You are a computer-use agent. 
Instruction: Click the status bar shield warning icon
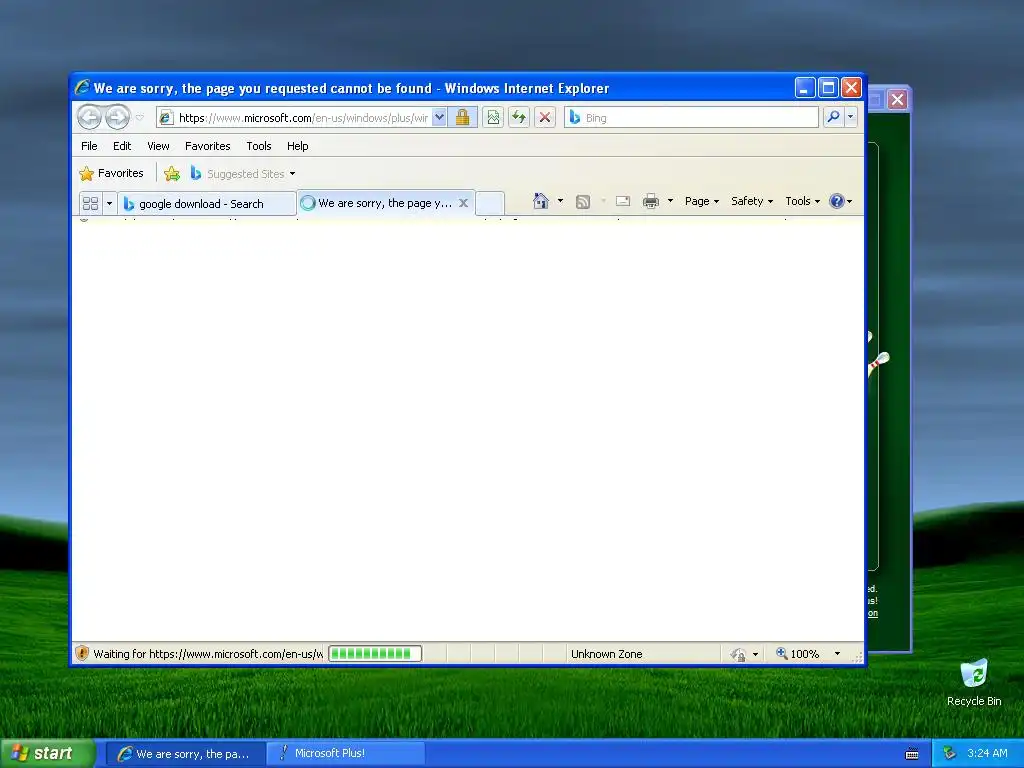pyautogui.click(x=82, y=653)
